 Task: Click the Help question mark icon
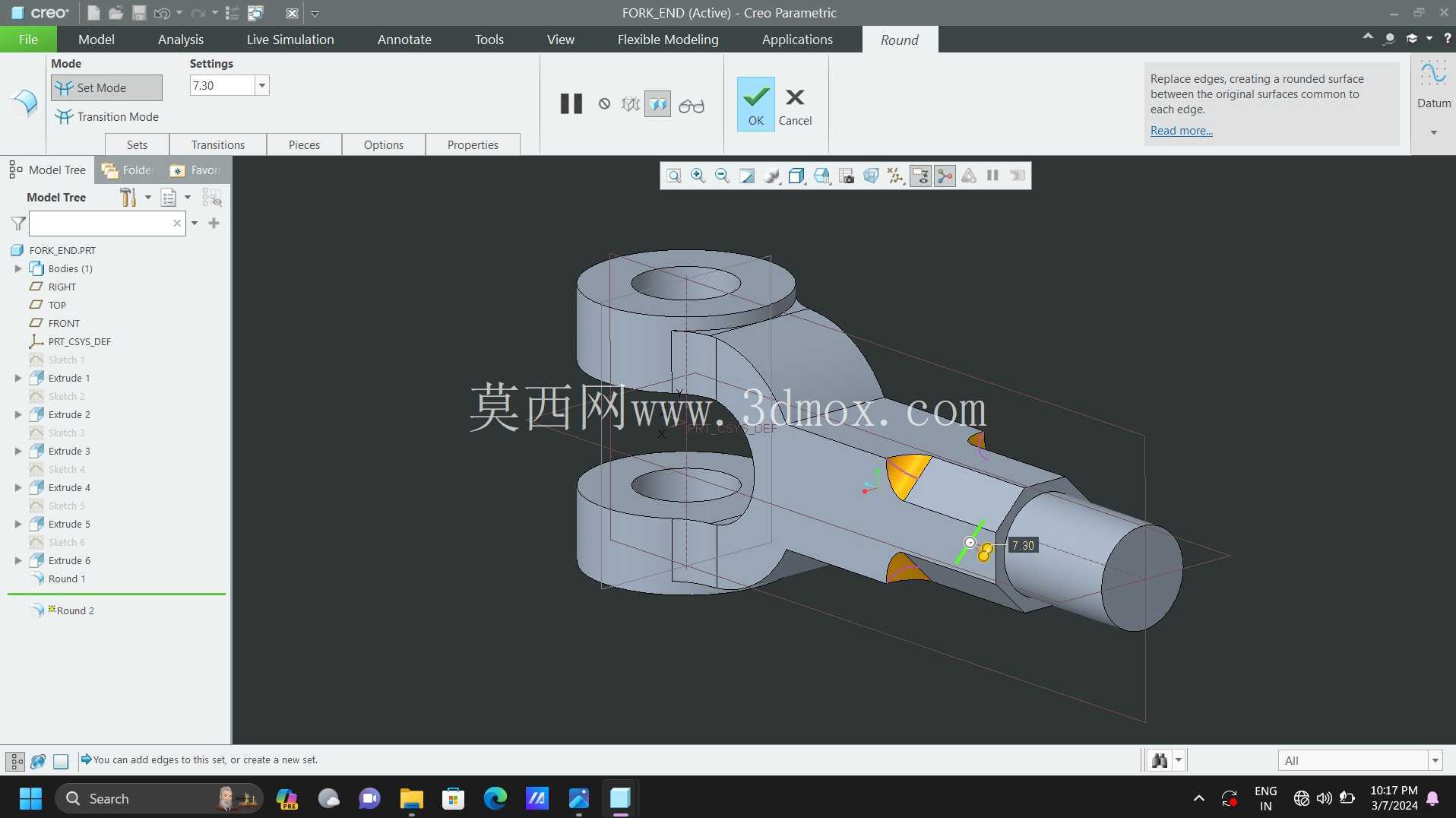click(x=1447, y=38)
